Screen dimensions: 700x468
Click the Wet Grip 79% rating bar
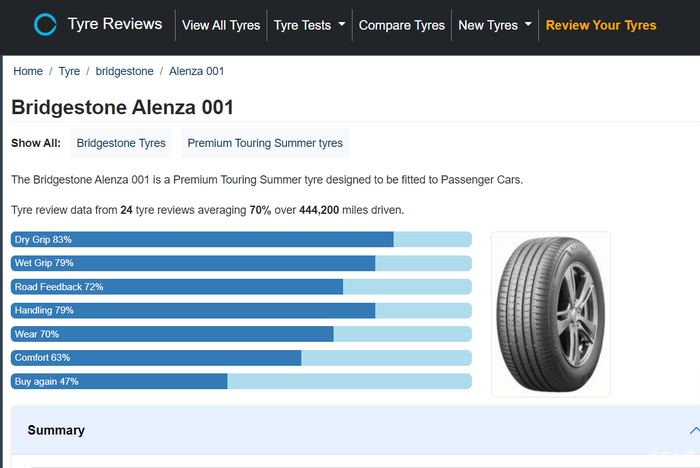241,263
